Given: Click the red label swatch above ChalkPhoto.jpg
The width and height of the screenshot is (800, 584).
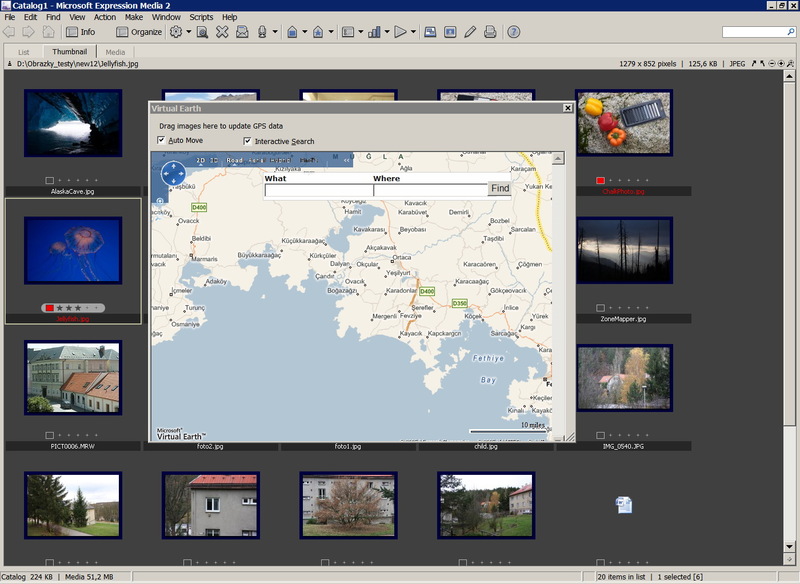Looking at the screenshot, I should click(x=601, y=180).
